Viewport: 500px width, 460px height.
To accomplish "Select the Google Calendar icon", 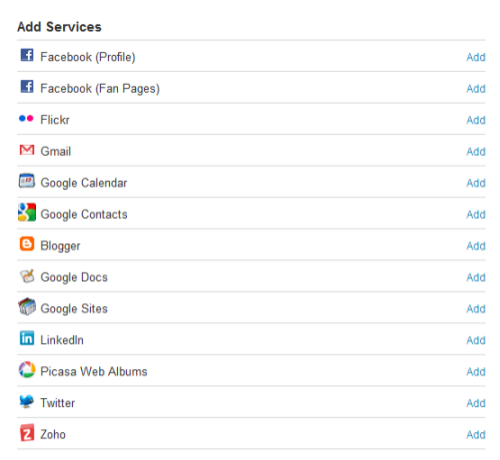I will tap(27, 181).
